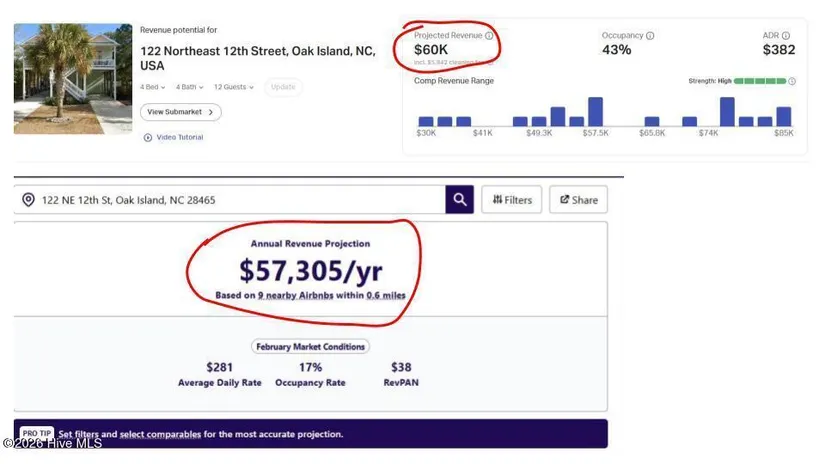Open the Filters button
Screen dimensions: 825x464
[511, 200]
